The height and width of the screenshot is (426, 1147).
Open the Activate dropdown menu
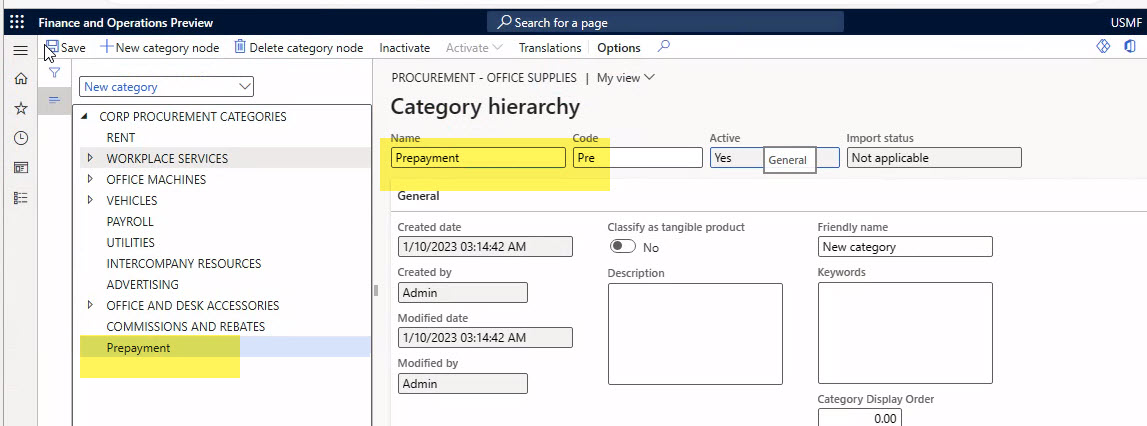(474, 48)
